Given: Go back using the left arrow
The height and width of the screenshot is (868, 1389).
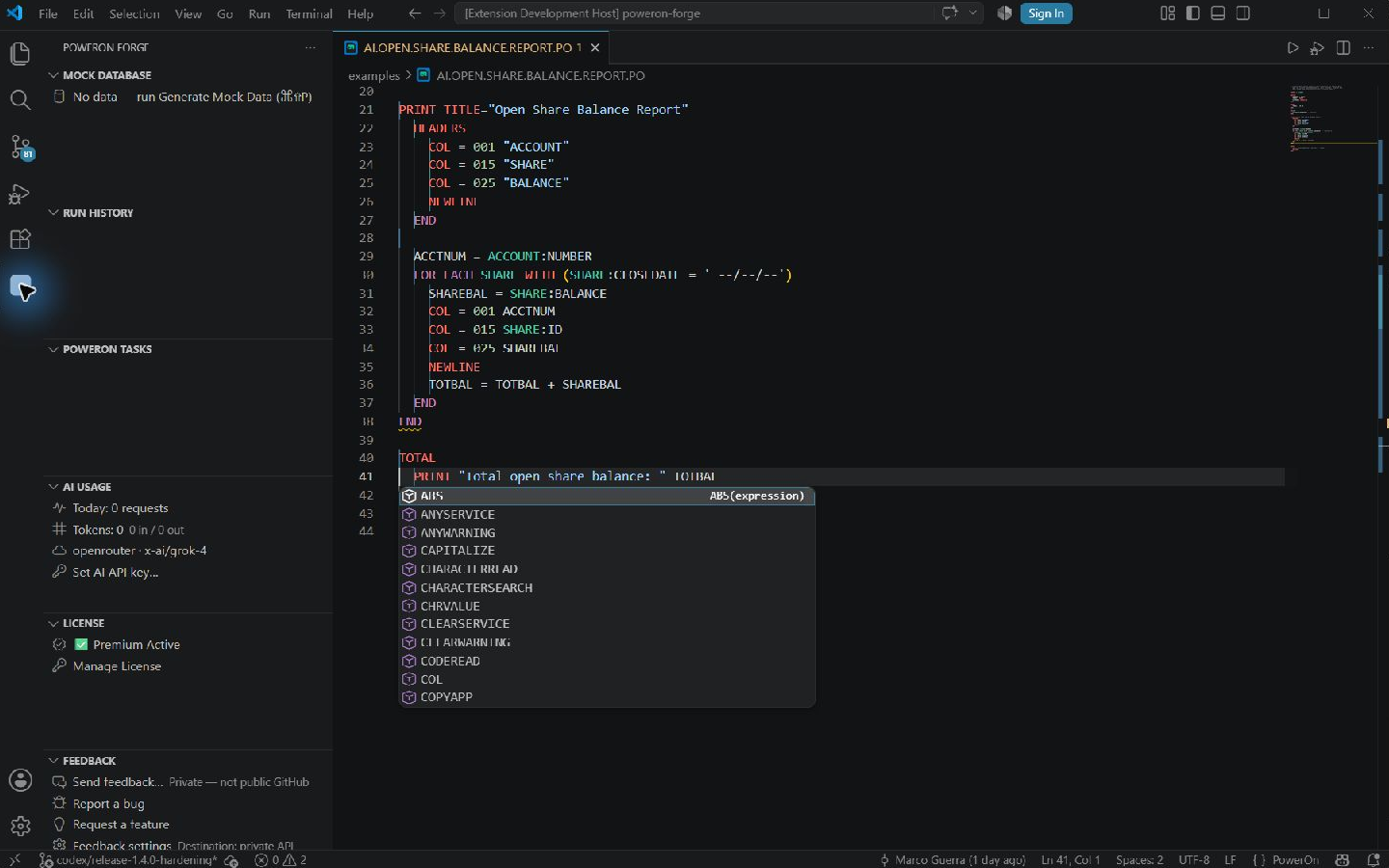Looking at the screenshot, I should tap(415, 14).
